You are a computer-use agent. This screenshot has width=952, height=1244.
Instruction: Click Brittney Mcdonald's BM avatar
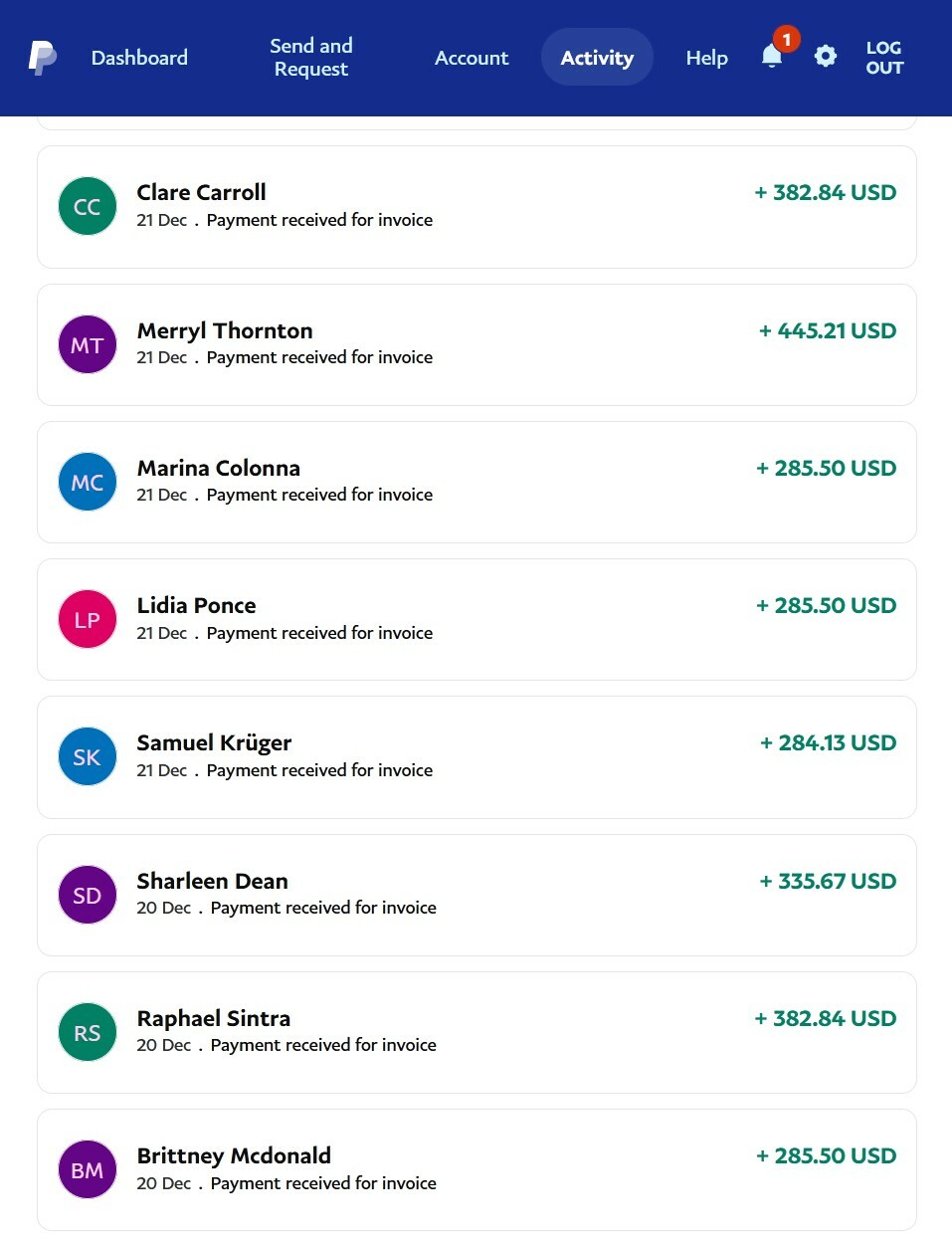88,1169
